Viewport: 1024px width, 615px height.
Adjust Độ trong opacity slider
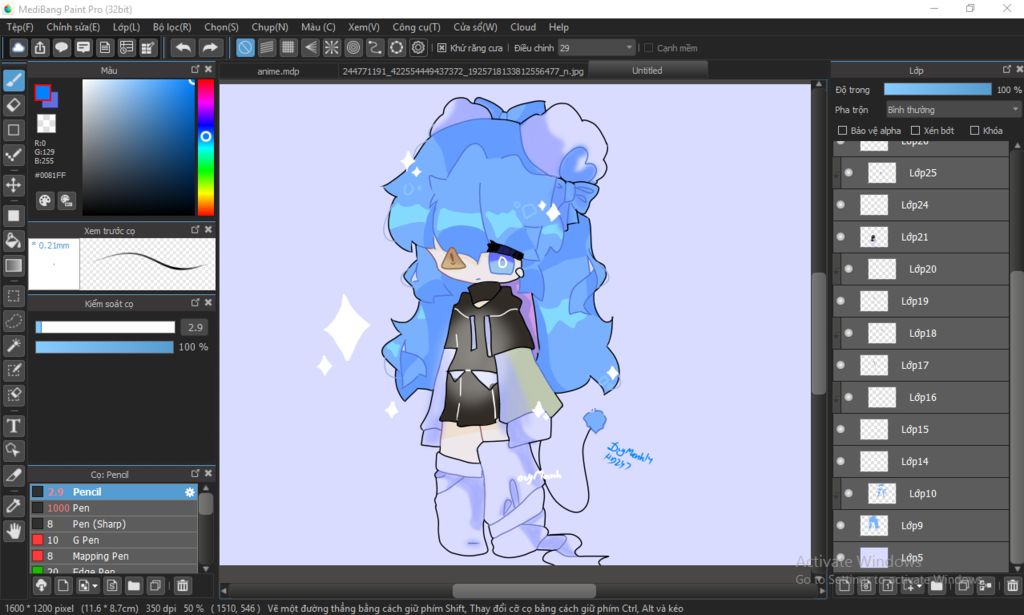pos(937,89)
